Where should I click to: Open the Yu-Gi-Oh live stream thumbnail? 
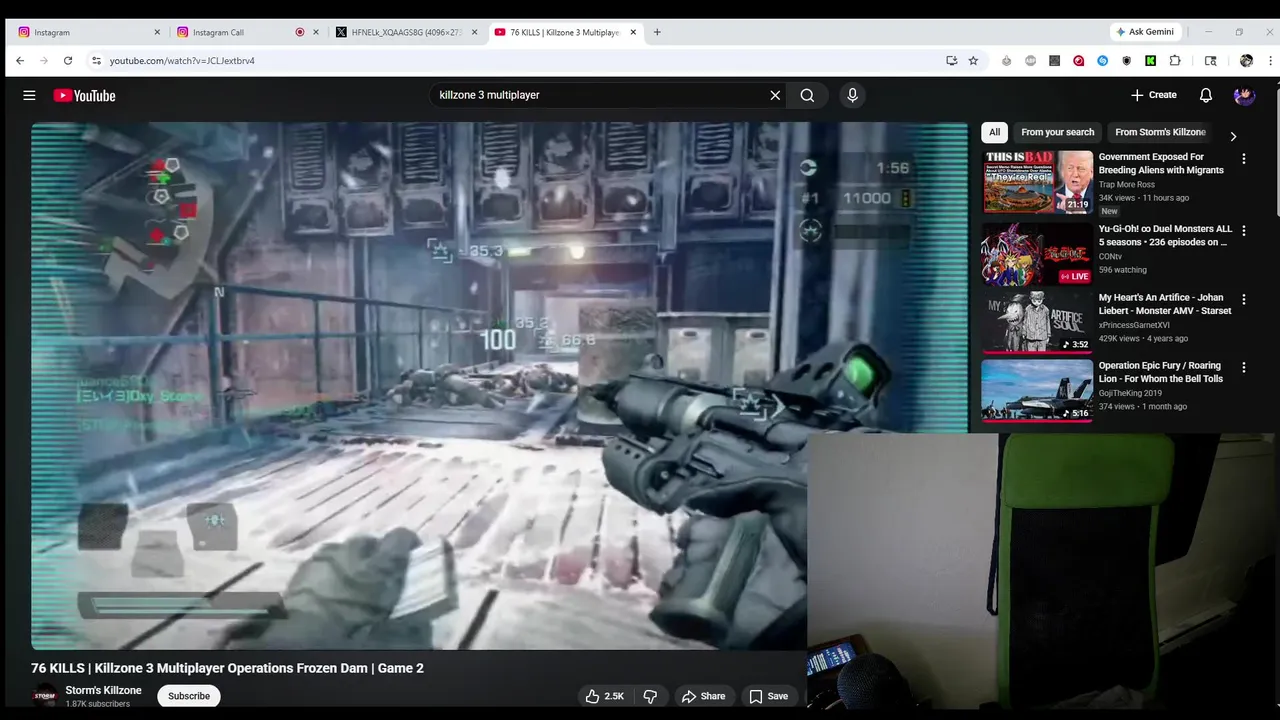point(1037,253)
